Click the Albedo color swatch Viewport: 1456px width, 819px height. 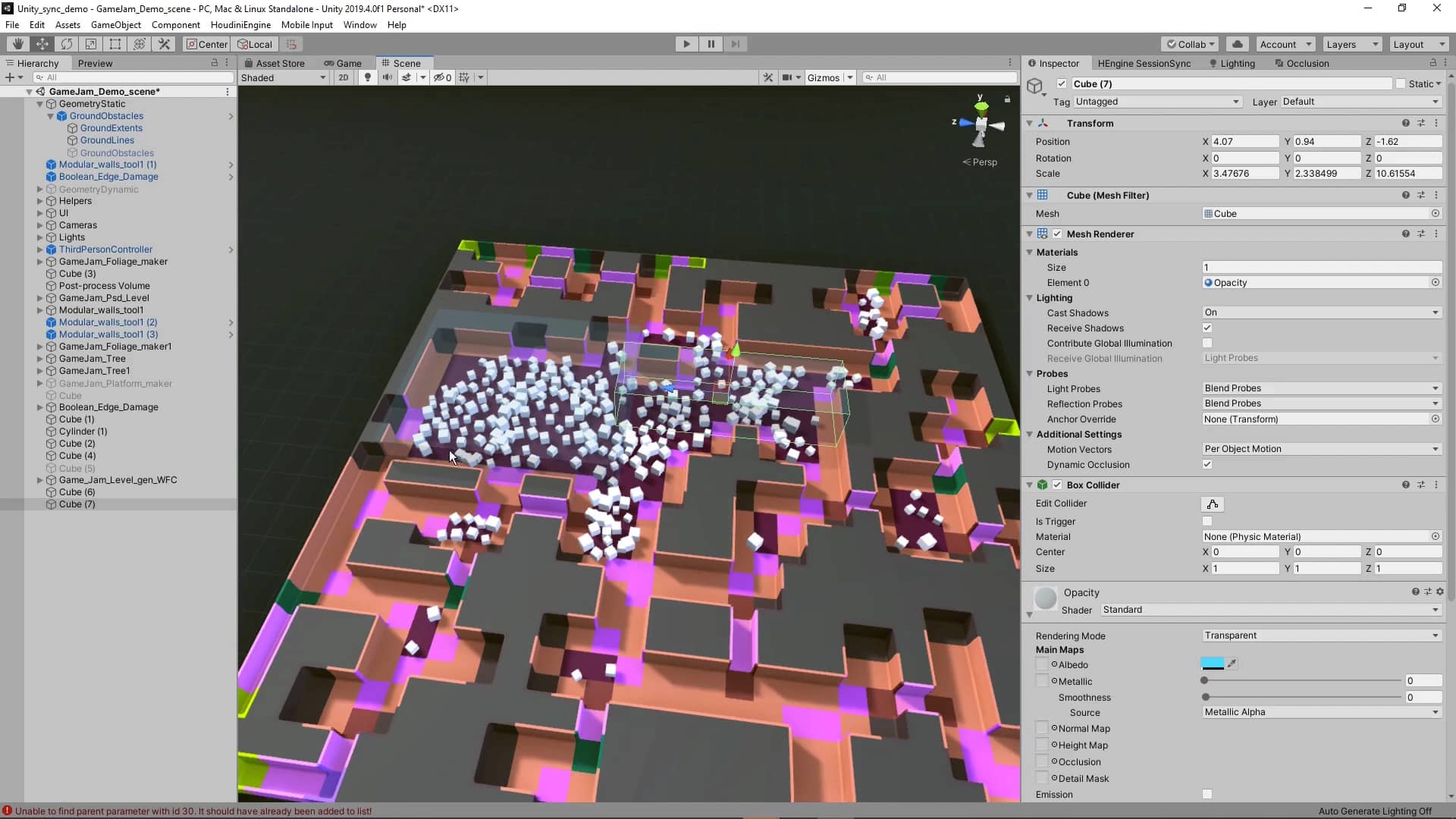tap(1213, 664)
